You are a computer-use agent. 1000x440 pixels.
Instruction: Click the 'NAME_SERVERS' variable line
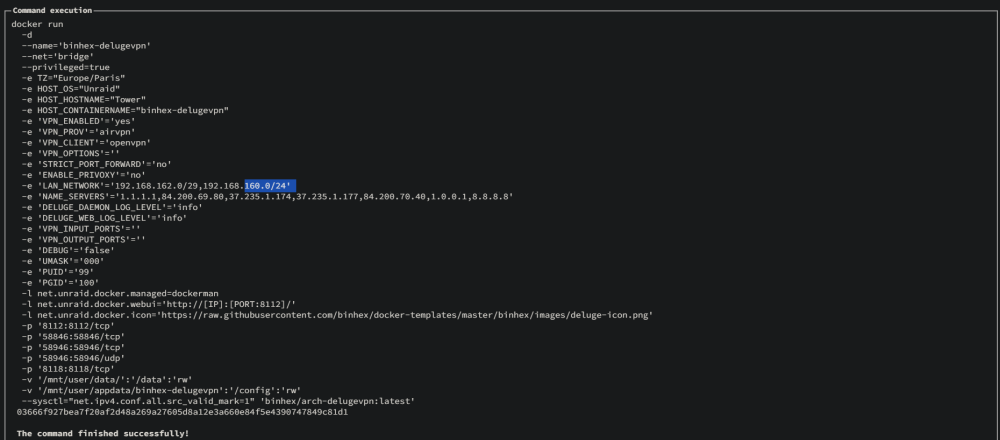tap(267, 197)
